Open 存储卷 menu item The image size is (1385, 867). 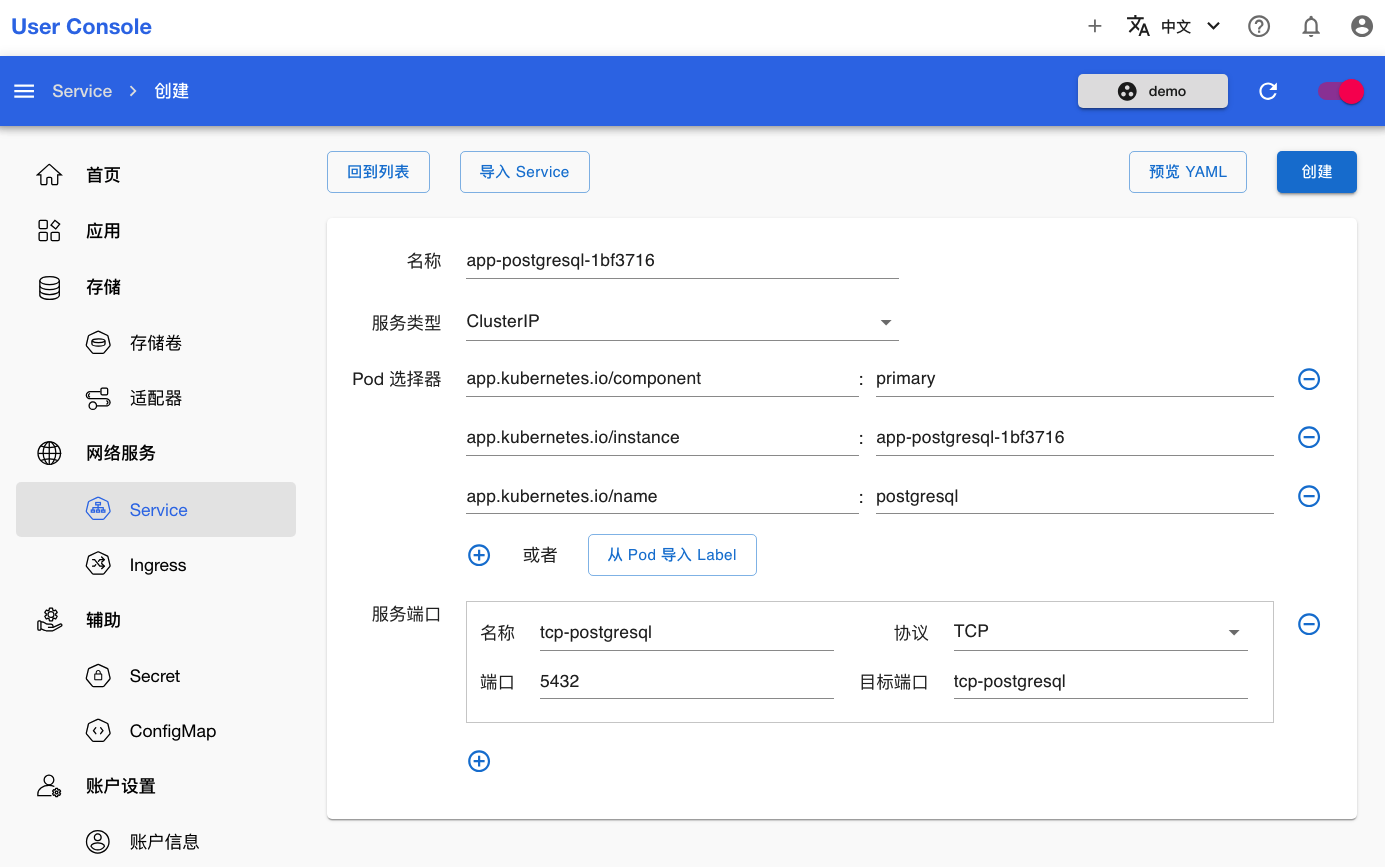click(x=156, y=343)
